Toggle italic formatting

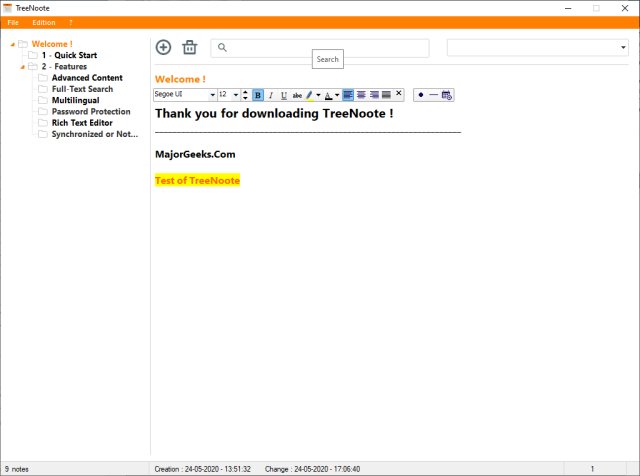[x=271, y=95]
